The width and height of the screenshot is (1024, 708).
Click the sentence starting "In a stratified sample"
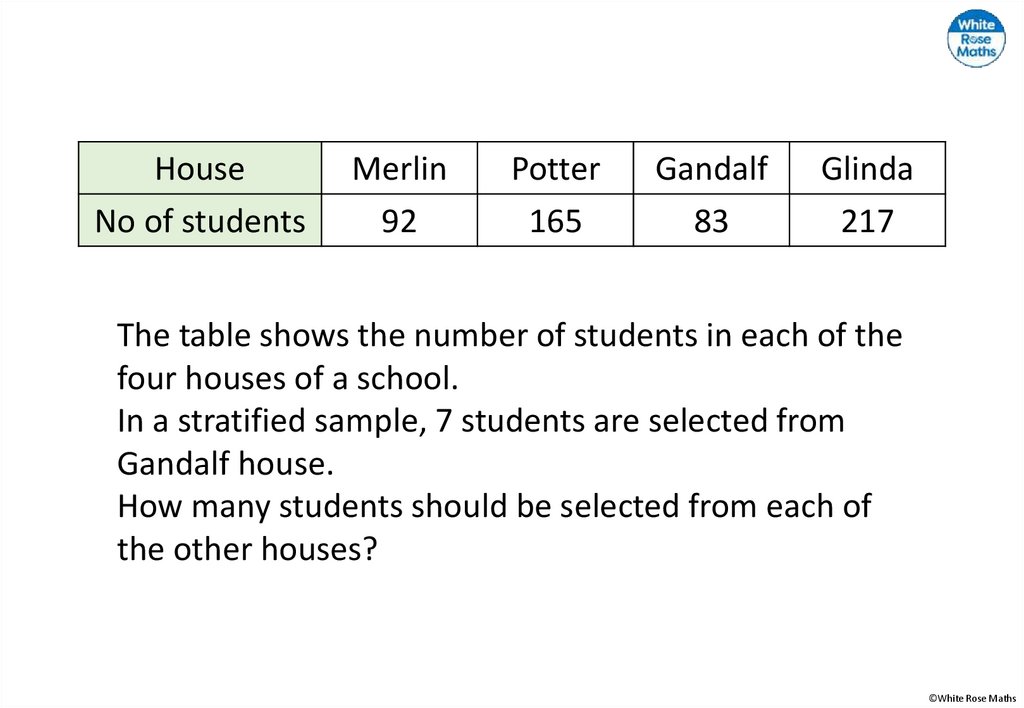(x=480, y=421)
